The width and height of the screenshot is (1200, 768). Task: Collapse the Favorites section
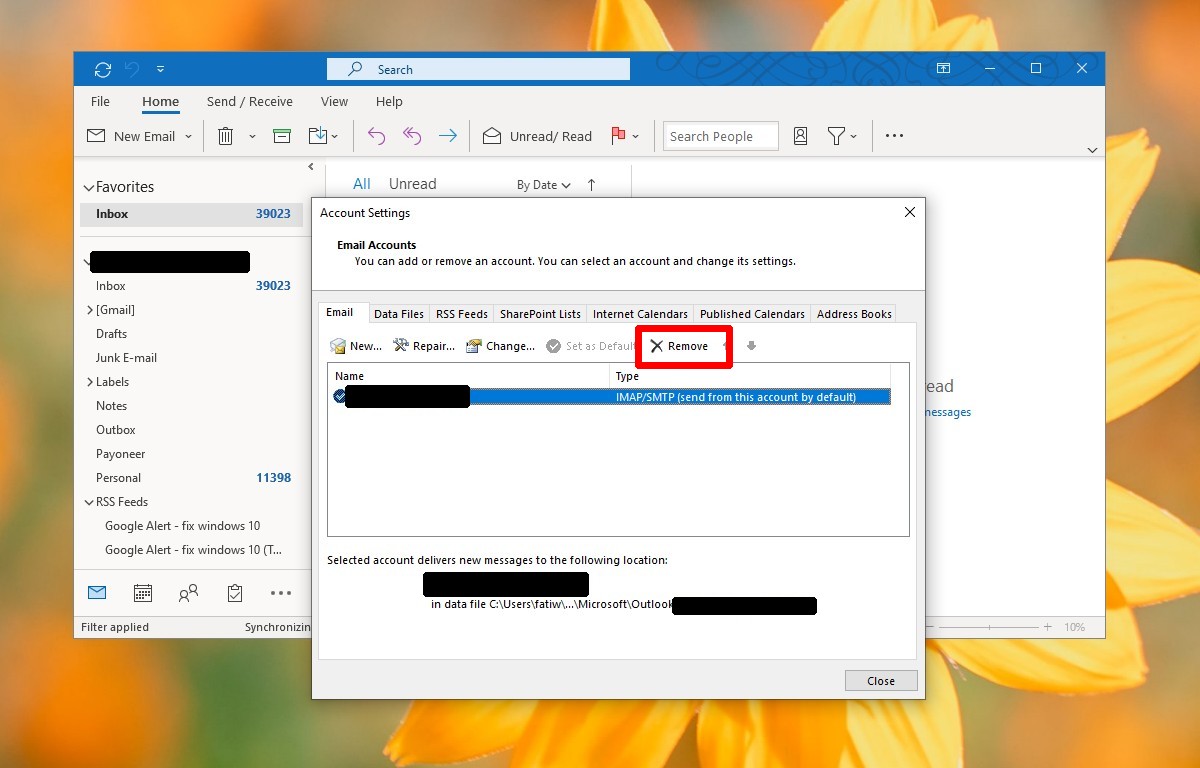89,187
